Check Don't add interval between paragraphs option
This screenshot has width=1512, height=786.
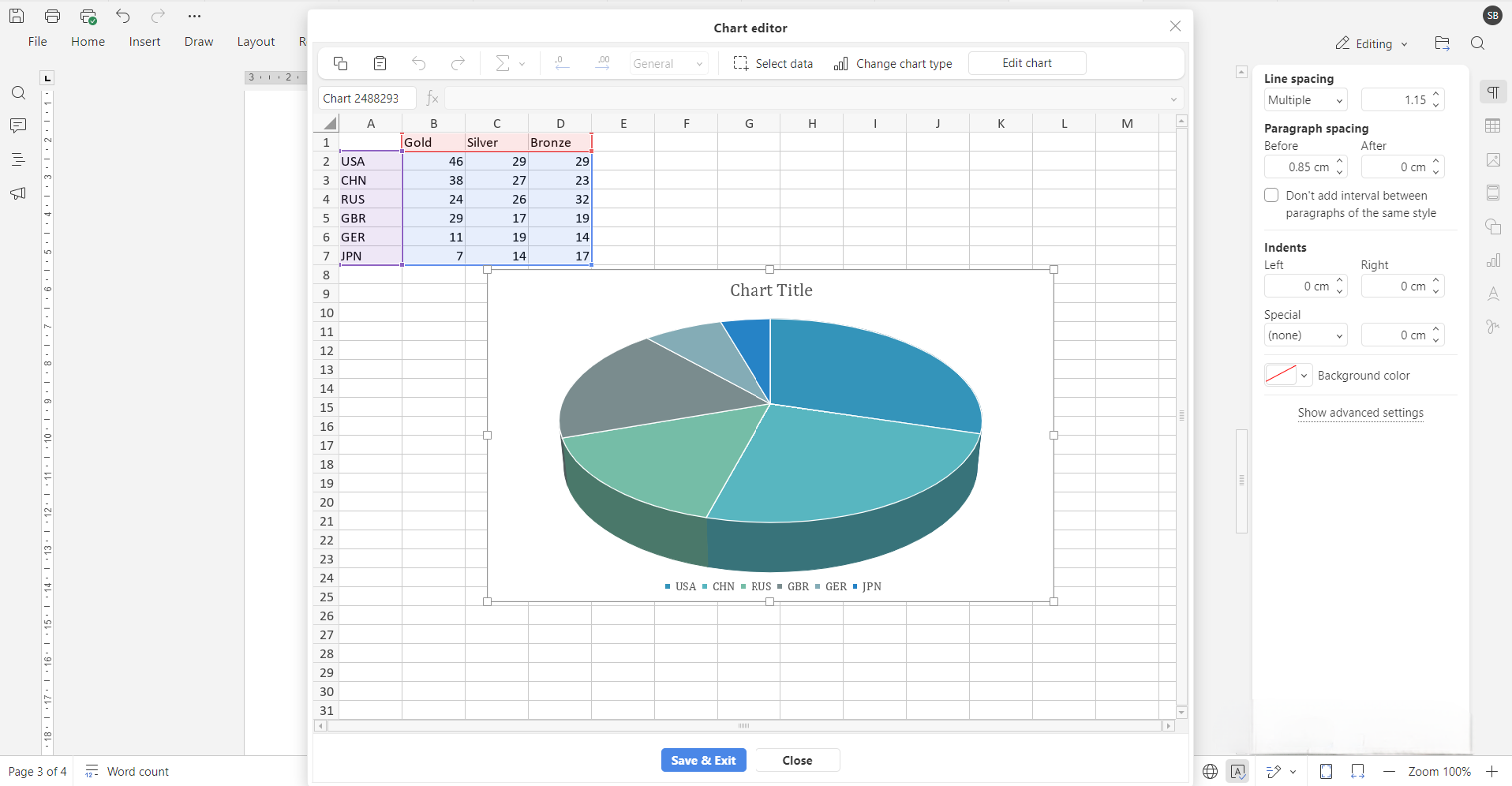1271,195
